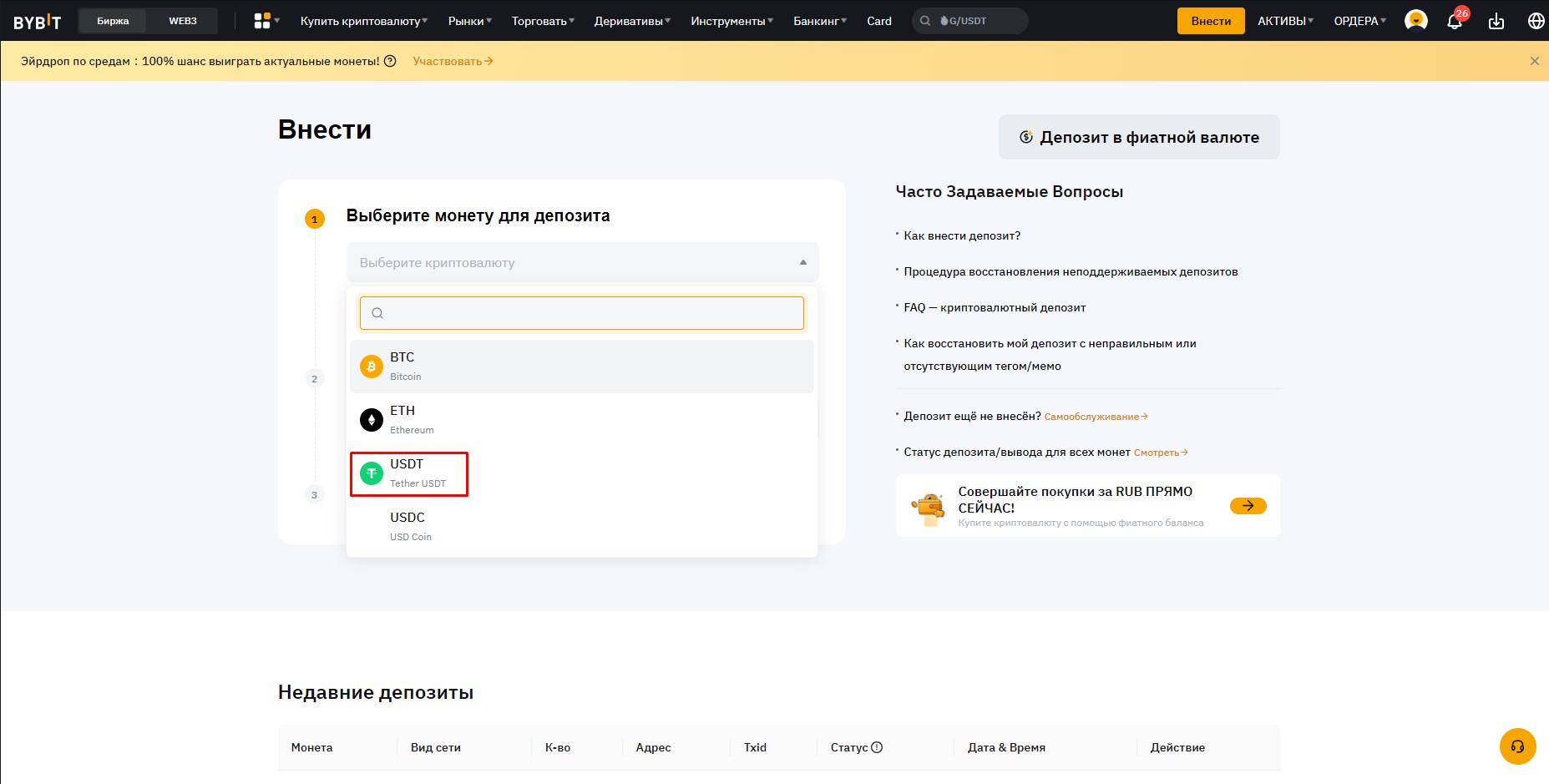Click the Вид сети column header
1549x784 pixels.
[436, 747]
